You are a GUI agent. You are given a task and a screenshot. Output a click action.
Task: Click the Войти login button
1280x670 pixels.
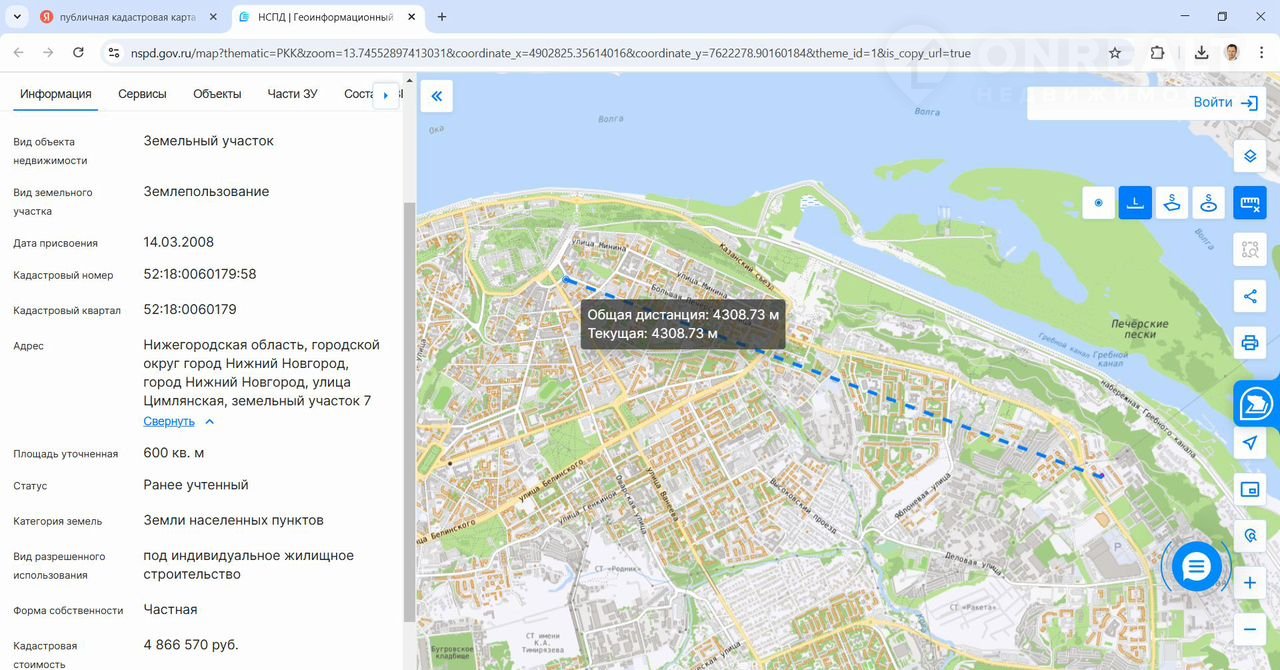[x=1224, y=102]
